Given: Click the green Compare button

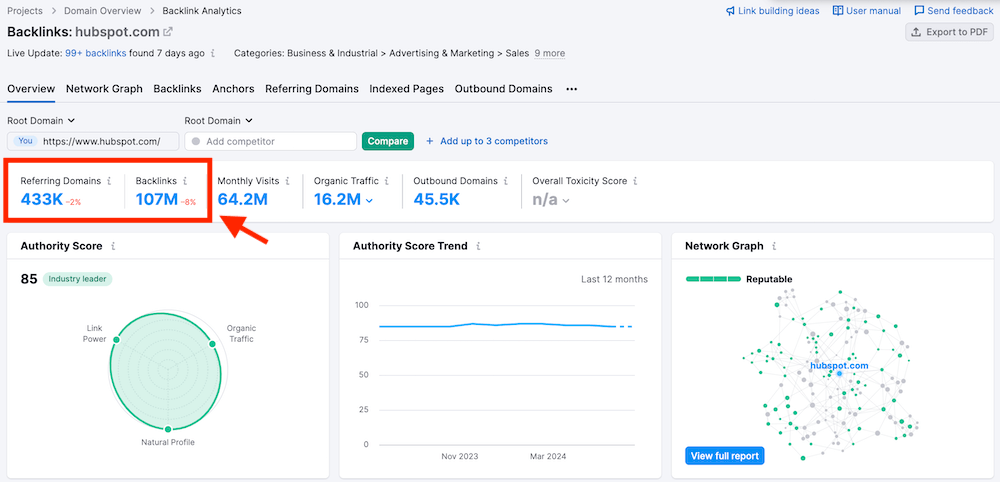Looking at the screenshot, I should [x=387, y=141].
